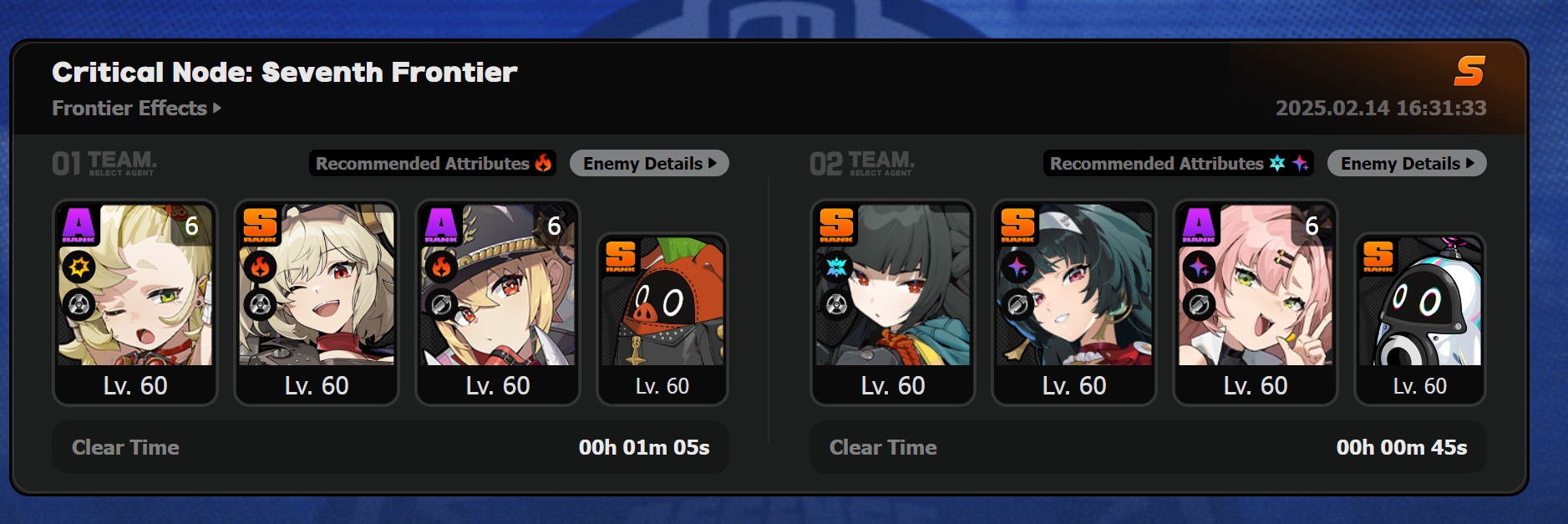
Task: Click Team 01 Recommended Attributes label
Action: [422, 163]
